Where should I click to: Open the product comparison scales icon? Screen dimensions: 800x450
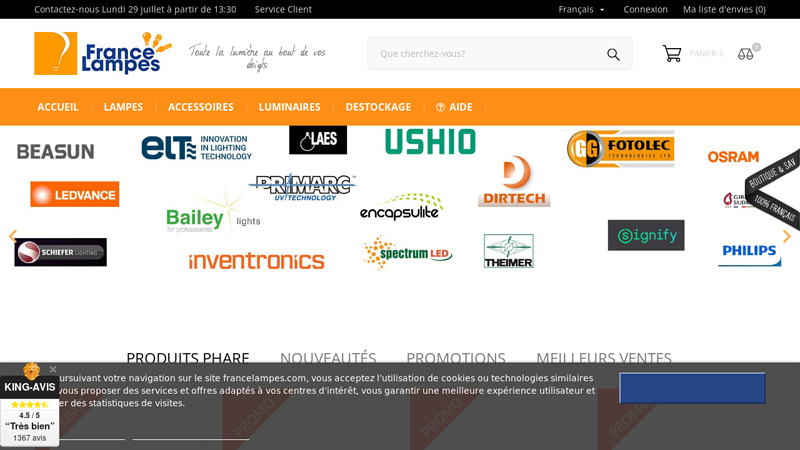click(745, 54)
